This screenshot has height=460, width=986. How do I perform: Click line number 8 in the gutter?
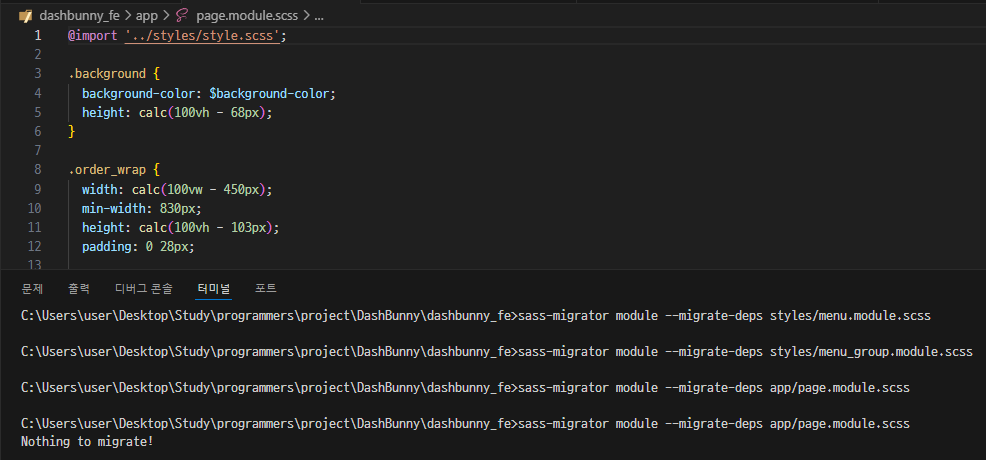click(38, 170)
